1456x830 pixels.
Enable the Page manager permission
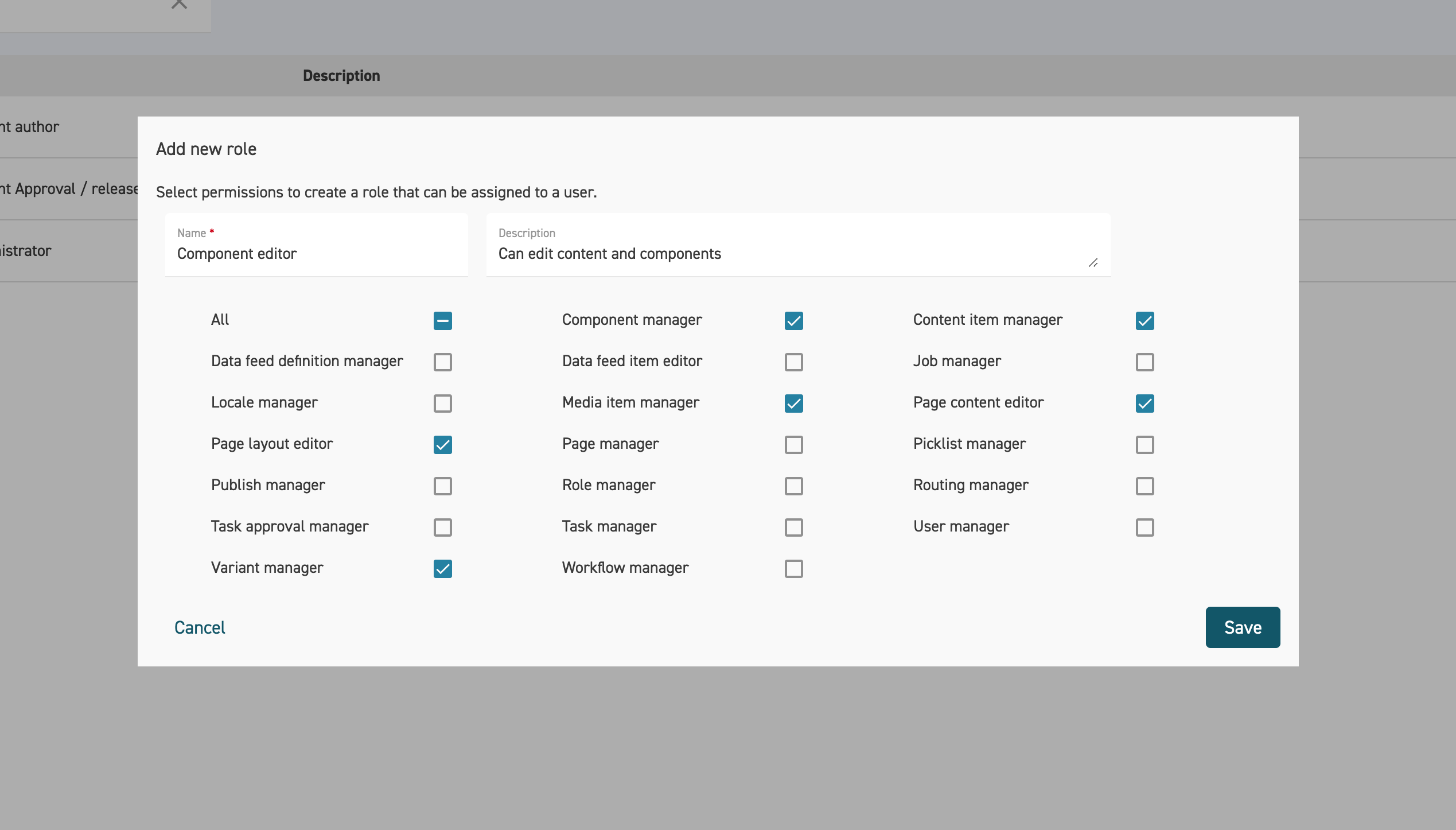(x=793, y=445)
